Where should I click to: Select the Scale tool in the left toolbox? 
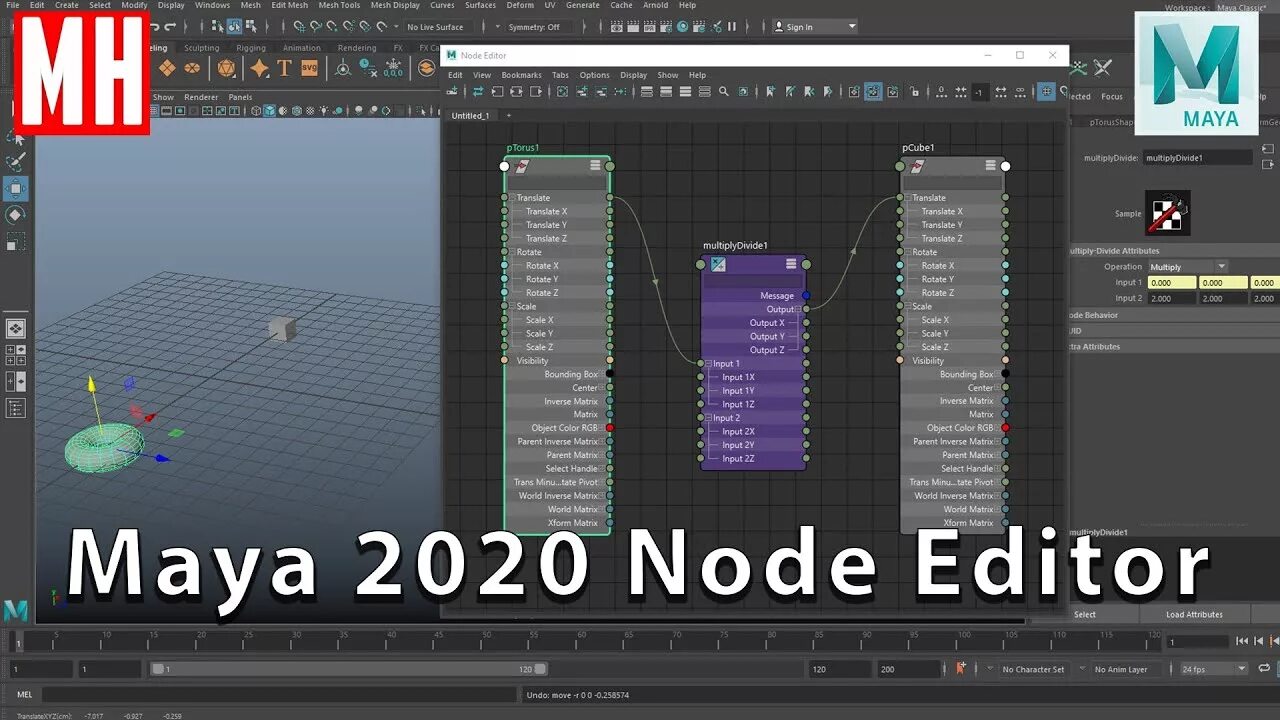point(17,241)
